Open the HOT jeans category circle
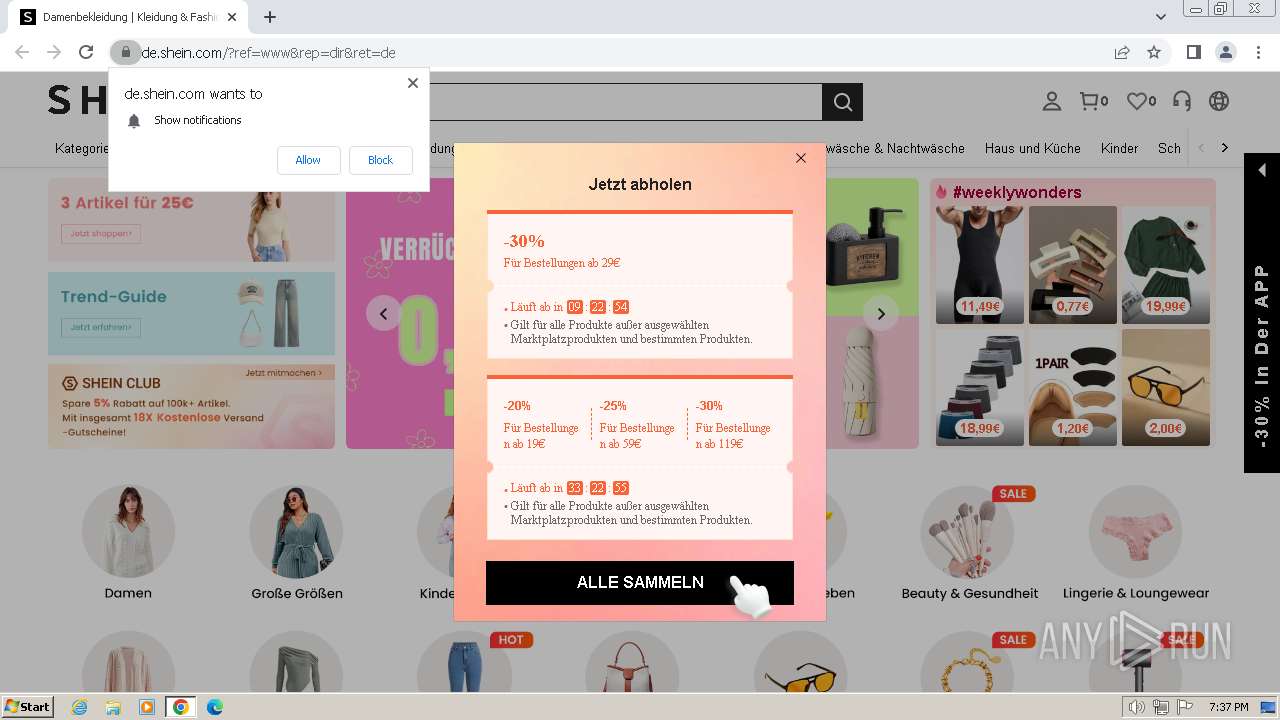This screenshot has width=1280, height=720. tap(464, 661)
